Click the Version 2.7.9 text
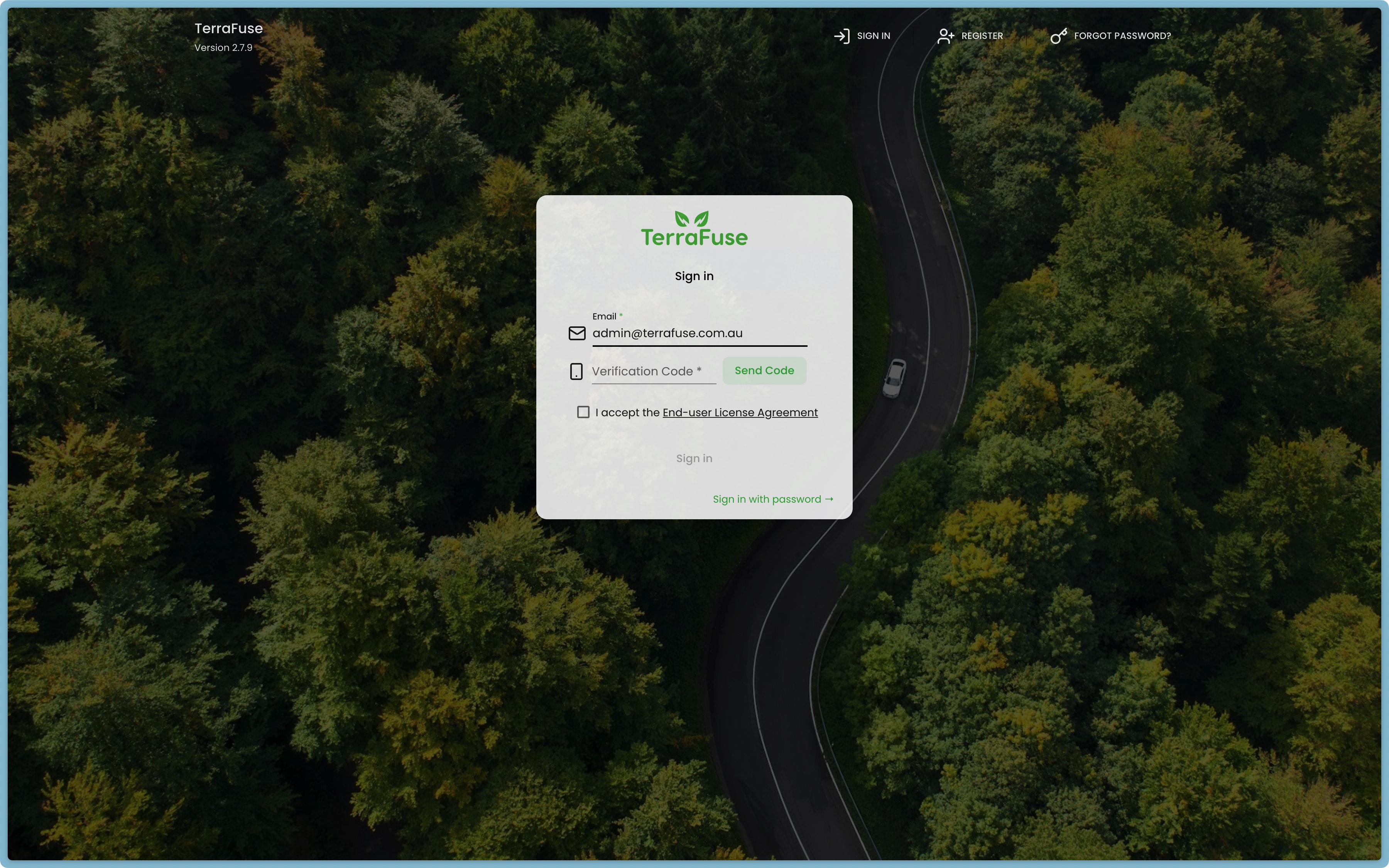Screen dimensions: 1389x868 [223, 48]
